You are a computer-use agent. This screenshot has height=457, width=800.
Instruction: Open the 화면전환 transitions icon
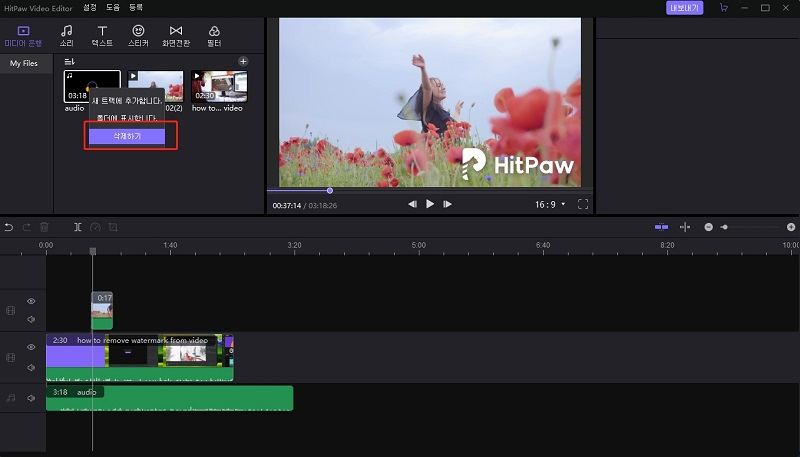tap(176, 36)
